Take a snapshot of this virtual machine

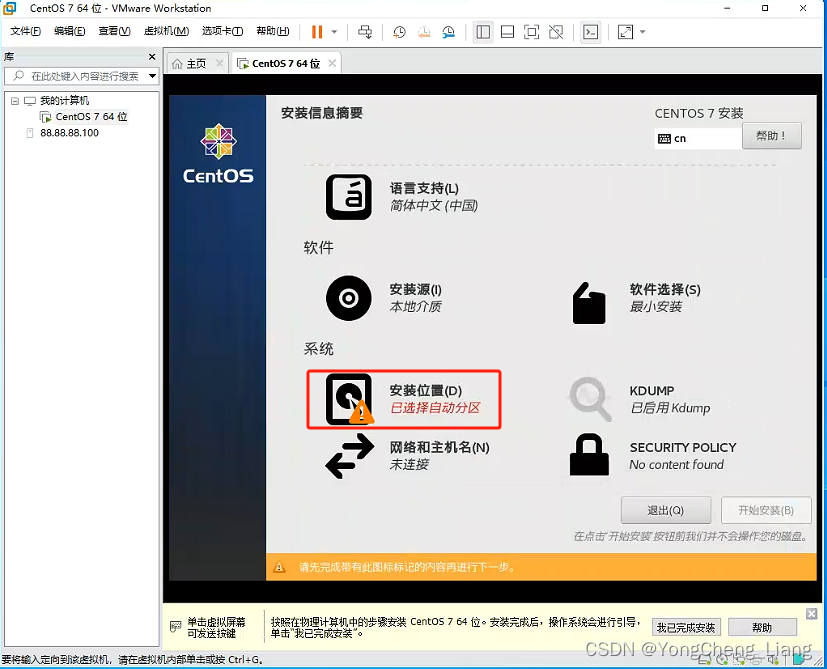pos(399,32)
